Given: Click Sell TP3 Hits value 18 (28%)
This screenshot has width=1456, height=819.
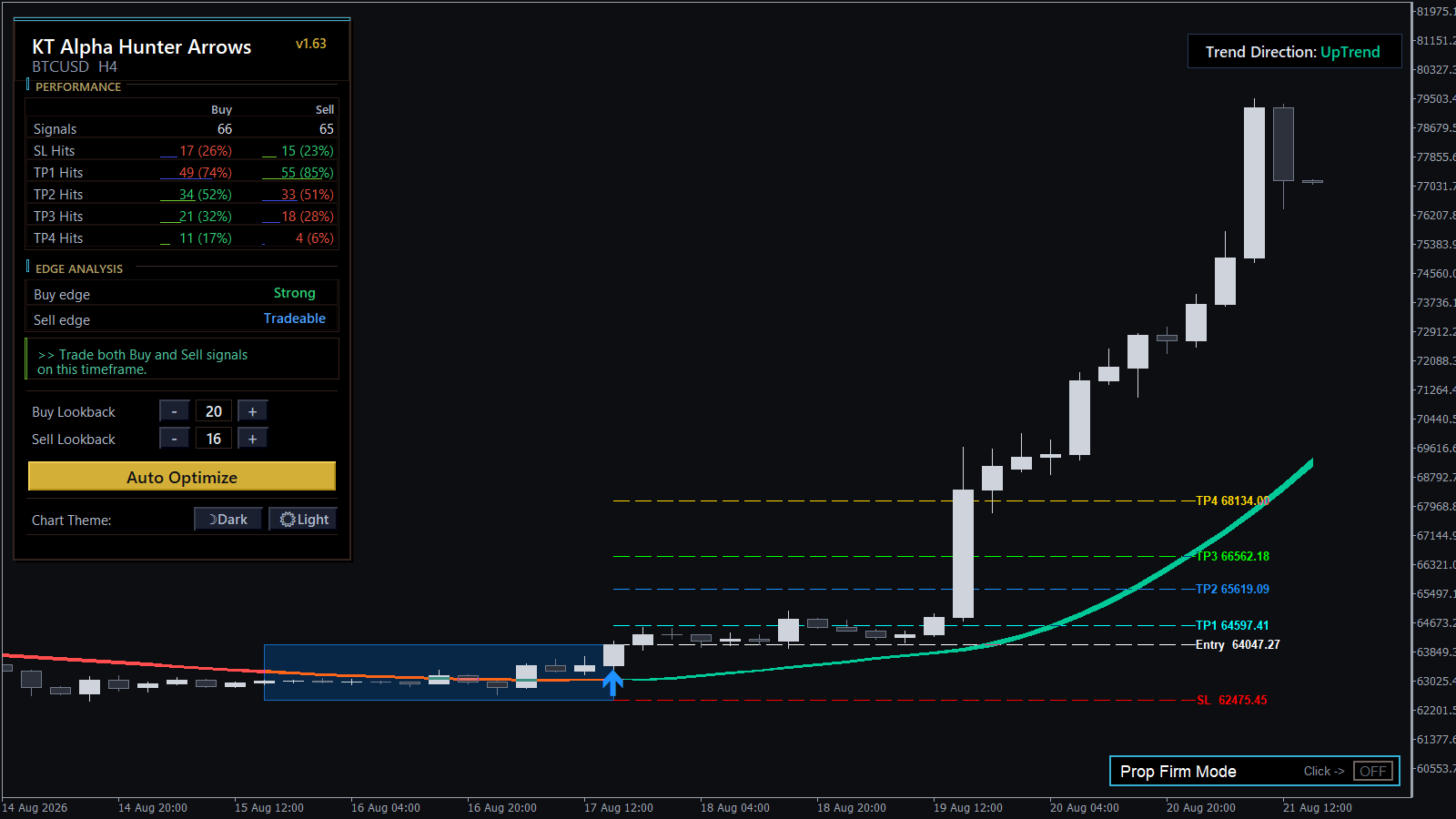Looking at the screenshot, I should tap(308, 217).
